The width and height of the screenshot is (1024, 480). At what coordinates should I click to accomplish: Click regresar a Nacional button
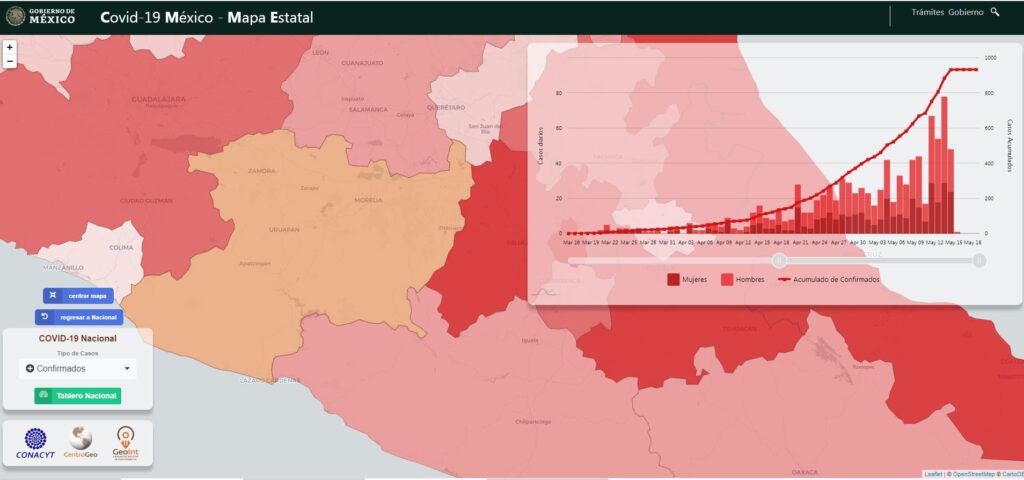click(79, 317)
